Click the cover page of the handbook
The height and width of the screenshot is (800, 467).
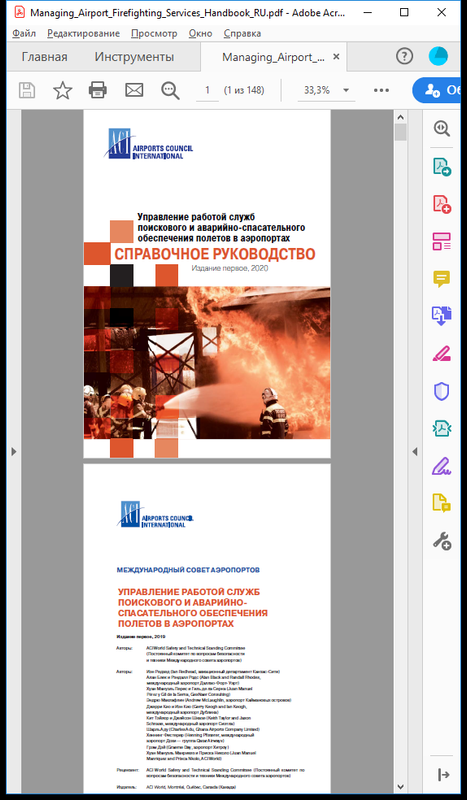207,284
